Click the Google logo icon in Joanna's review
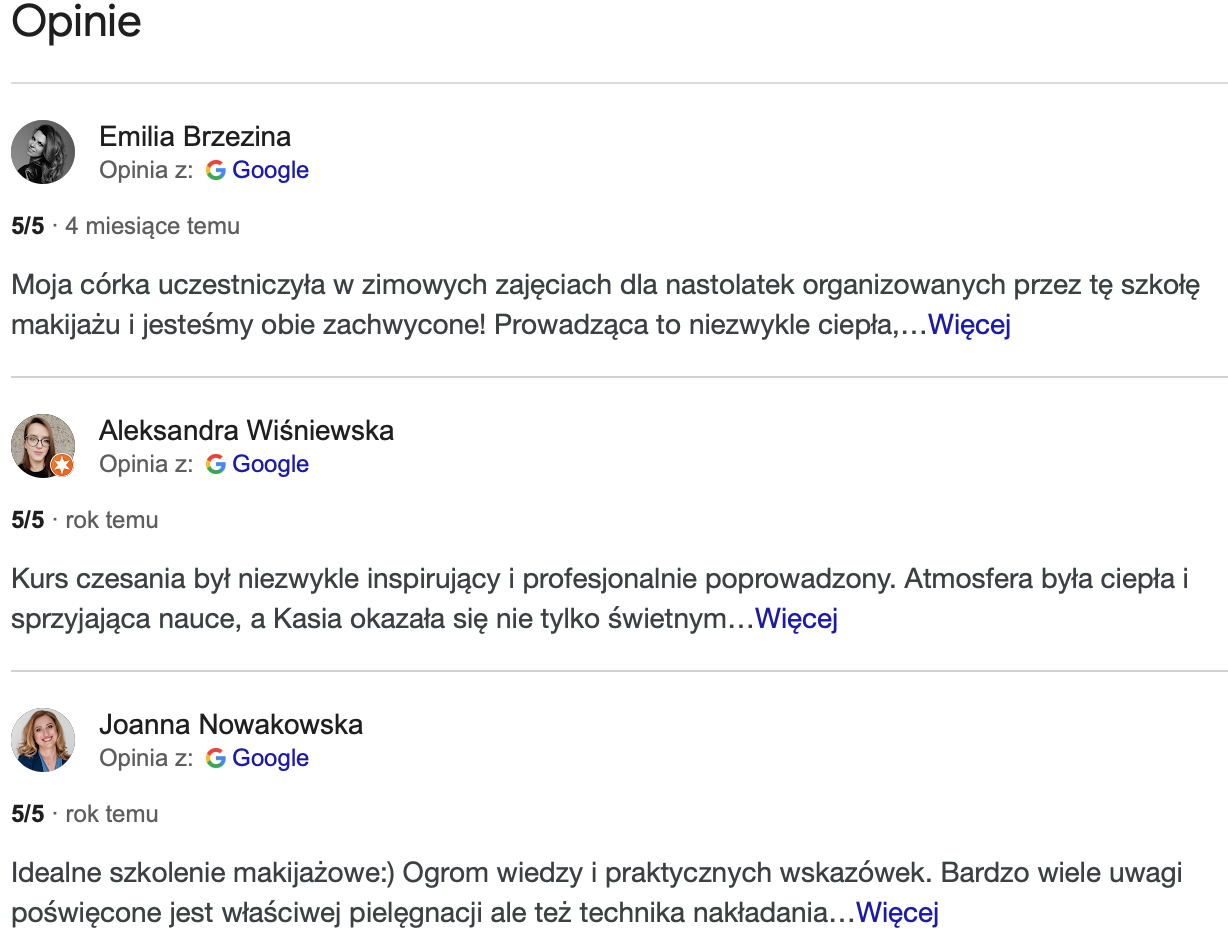This screenshot has width=1228, height=950. click(215, 758)
